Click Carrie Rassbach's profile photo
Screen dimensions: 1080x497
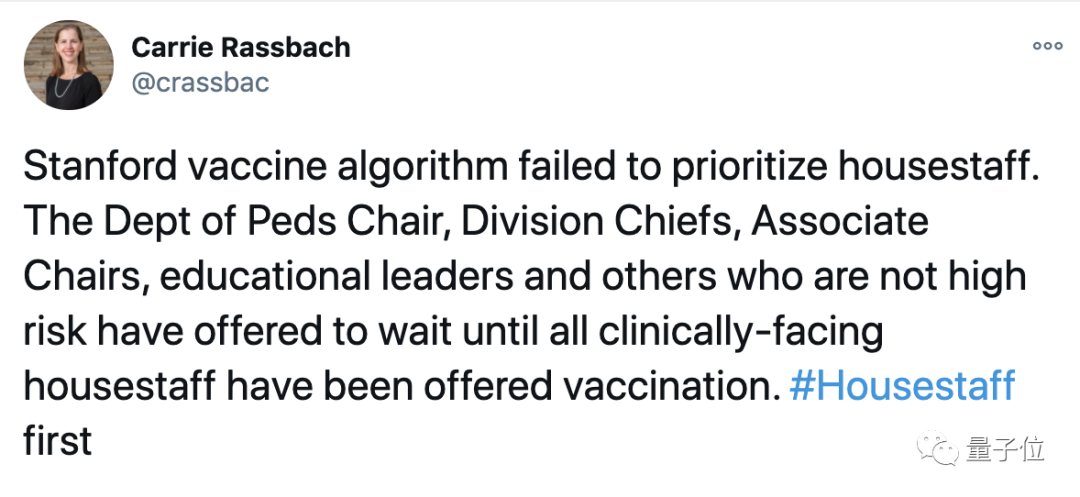click(69, 65)
